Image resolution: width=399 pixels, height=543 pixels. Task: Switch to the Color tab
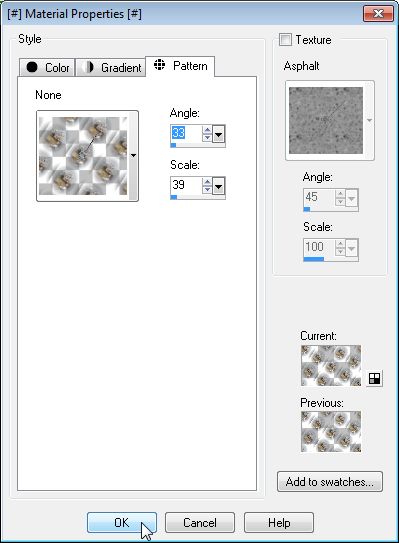pyautogui.click(x=47, y=67)
